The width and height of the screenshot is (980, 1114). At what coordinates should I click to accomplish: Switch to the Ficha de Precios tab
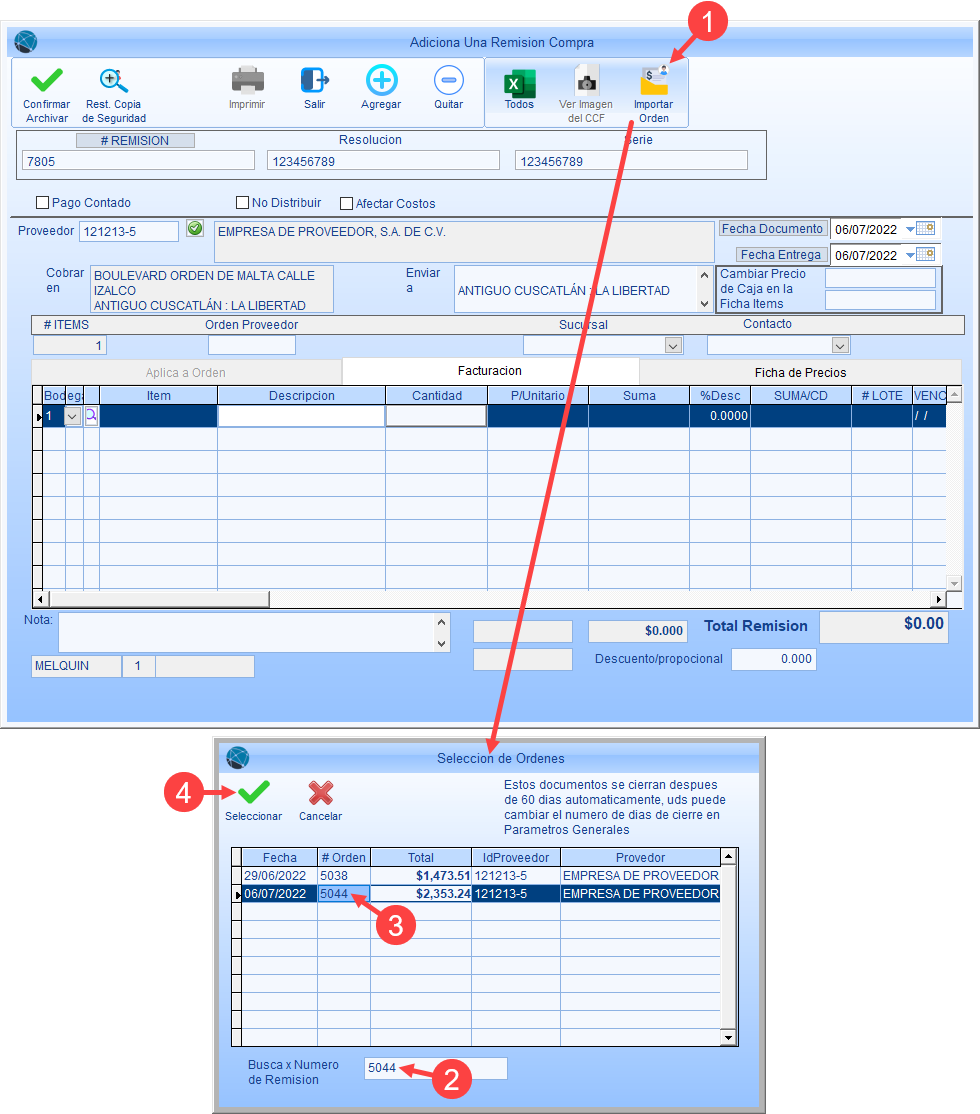[800, 372]
